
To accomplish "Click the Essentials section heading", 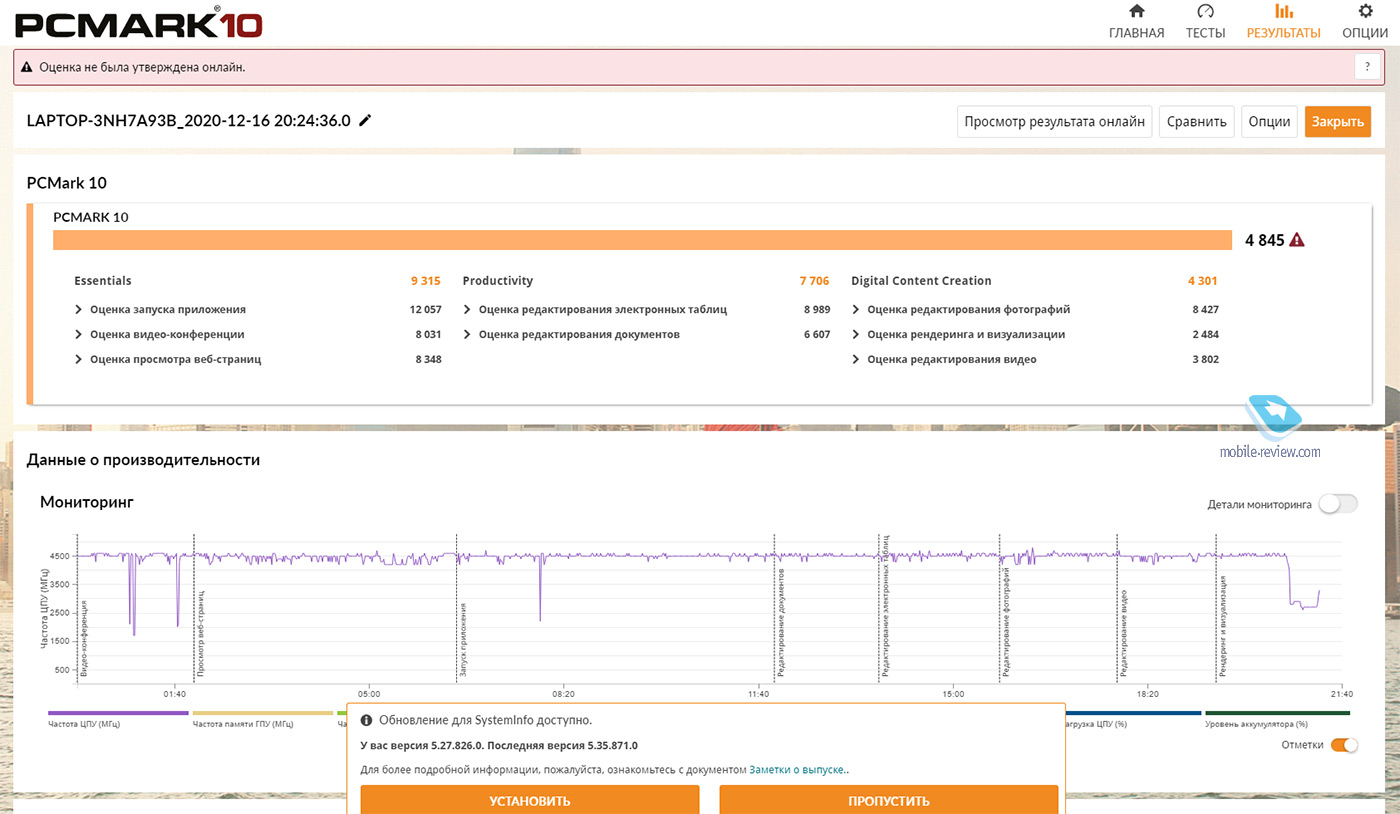I will coord(103,281).
